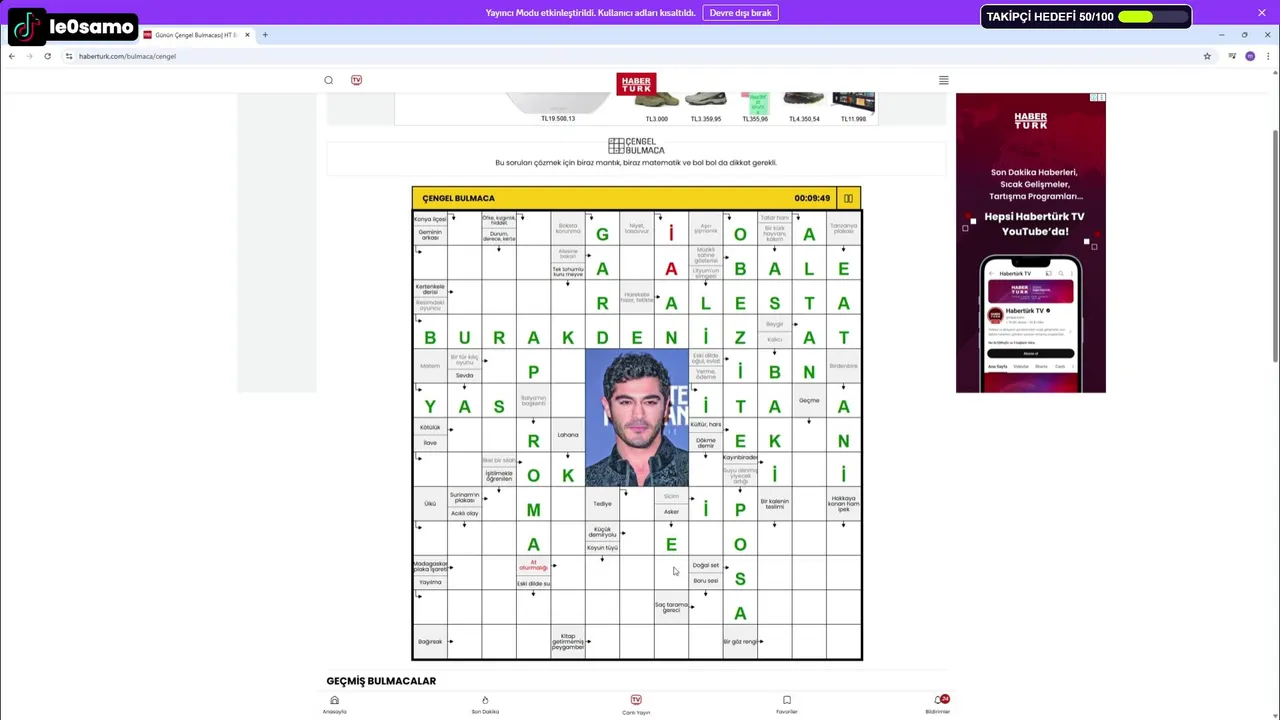1280x720 pixels.
Task: Click the Açıklı olay clue
Action: [464, 513]
